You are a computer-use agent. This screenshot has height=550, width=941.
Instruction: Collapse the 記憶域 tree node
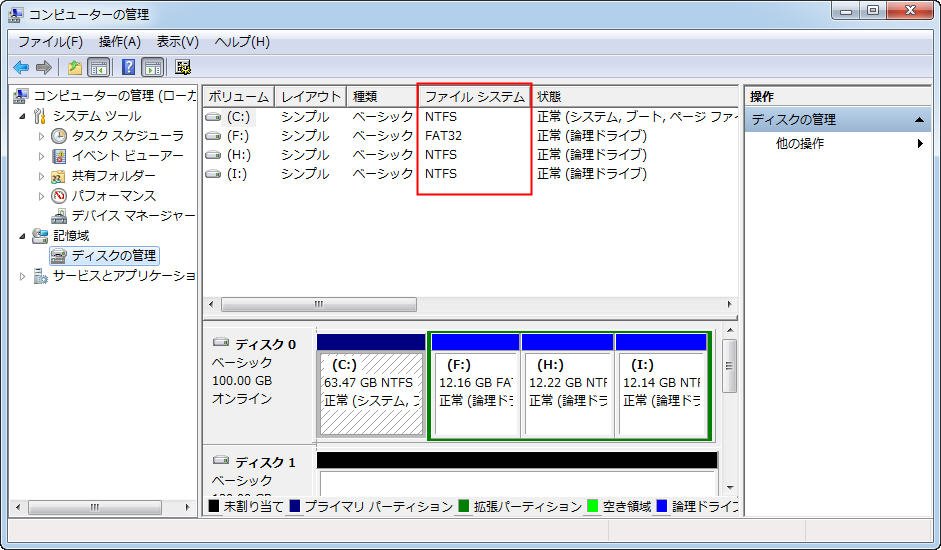pos(23,236)
